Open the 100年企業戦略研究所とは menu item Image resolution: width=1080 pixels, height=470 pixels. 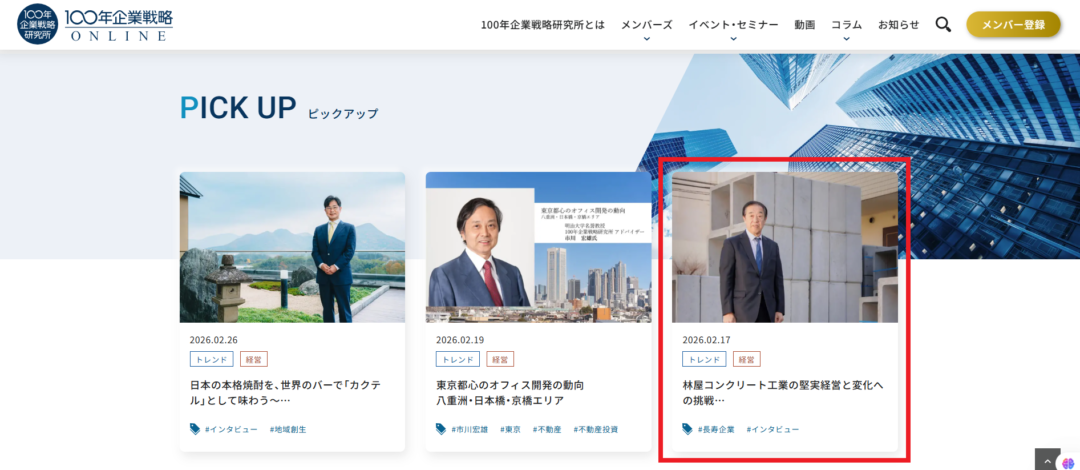click(x=542, y=25)
